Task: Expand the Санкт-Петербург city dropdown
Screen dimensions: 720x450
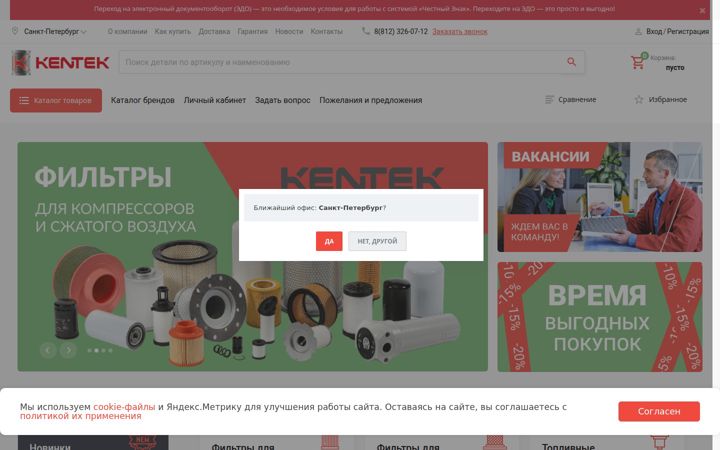Action: click(55, 32)
